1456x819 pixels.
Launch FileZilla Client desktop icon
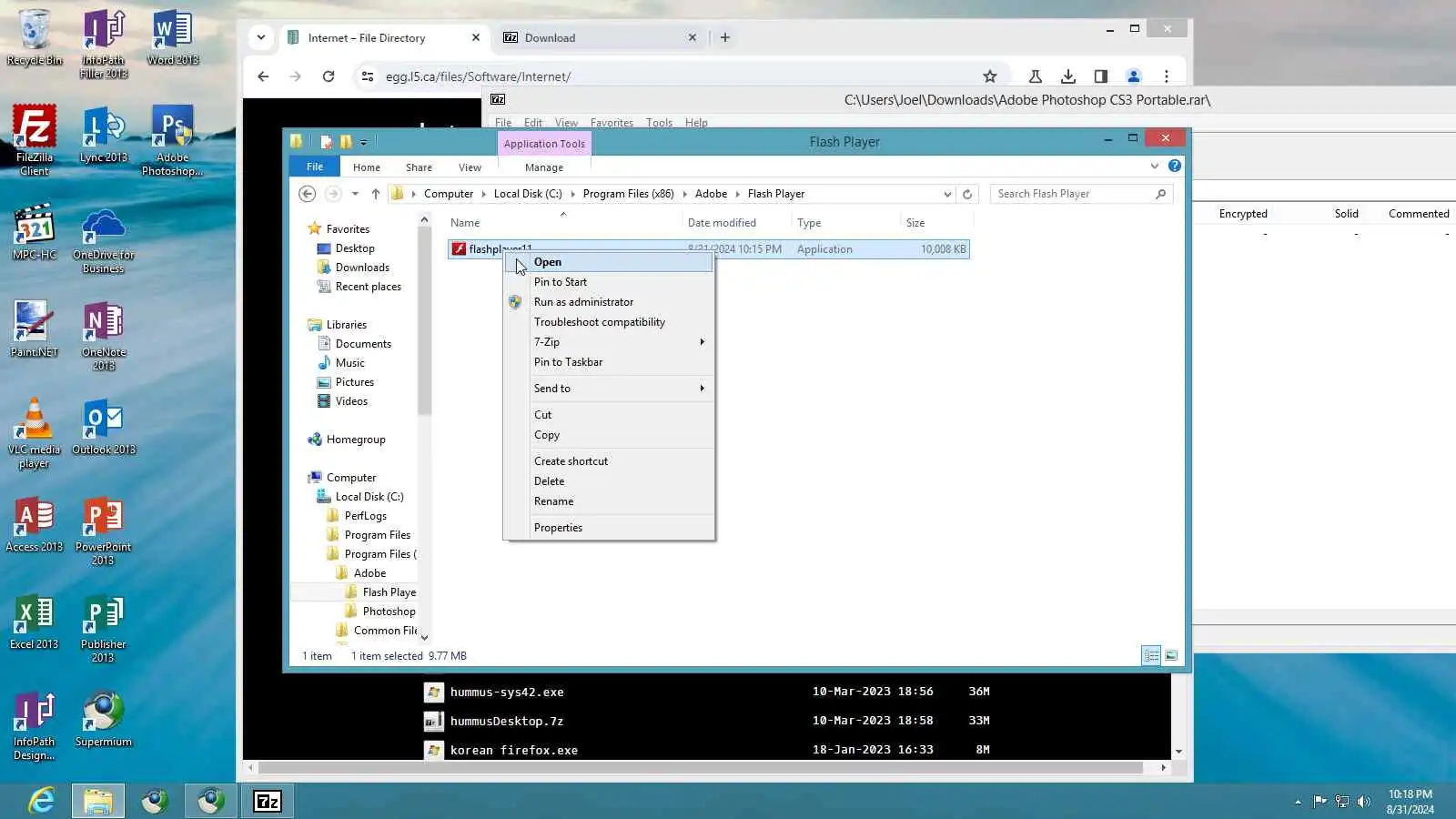[x=35, y=140]
